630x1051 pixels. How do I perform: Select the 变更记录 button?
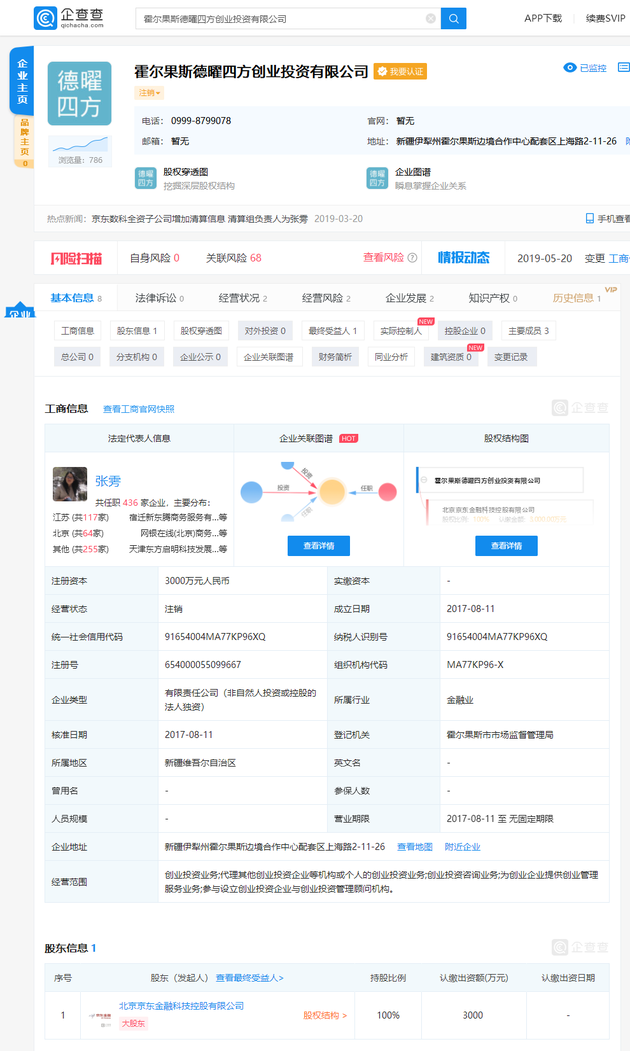[x=511, y=357]
